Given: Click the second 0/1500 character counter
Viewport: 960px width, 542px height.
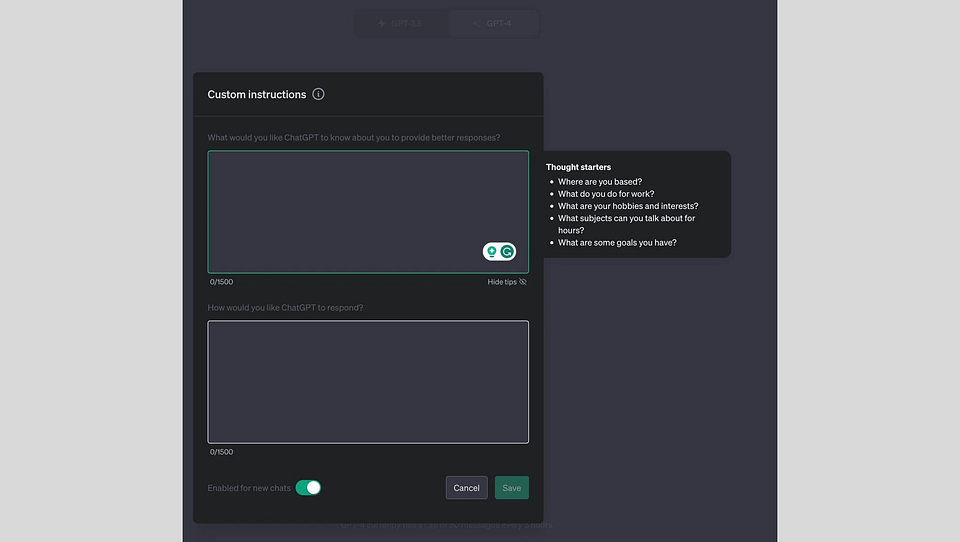Looking at the screenshot, I should 222,452.
